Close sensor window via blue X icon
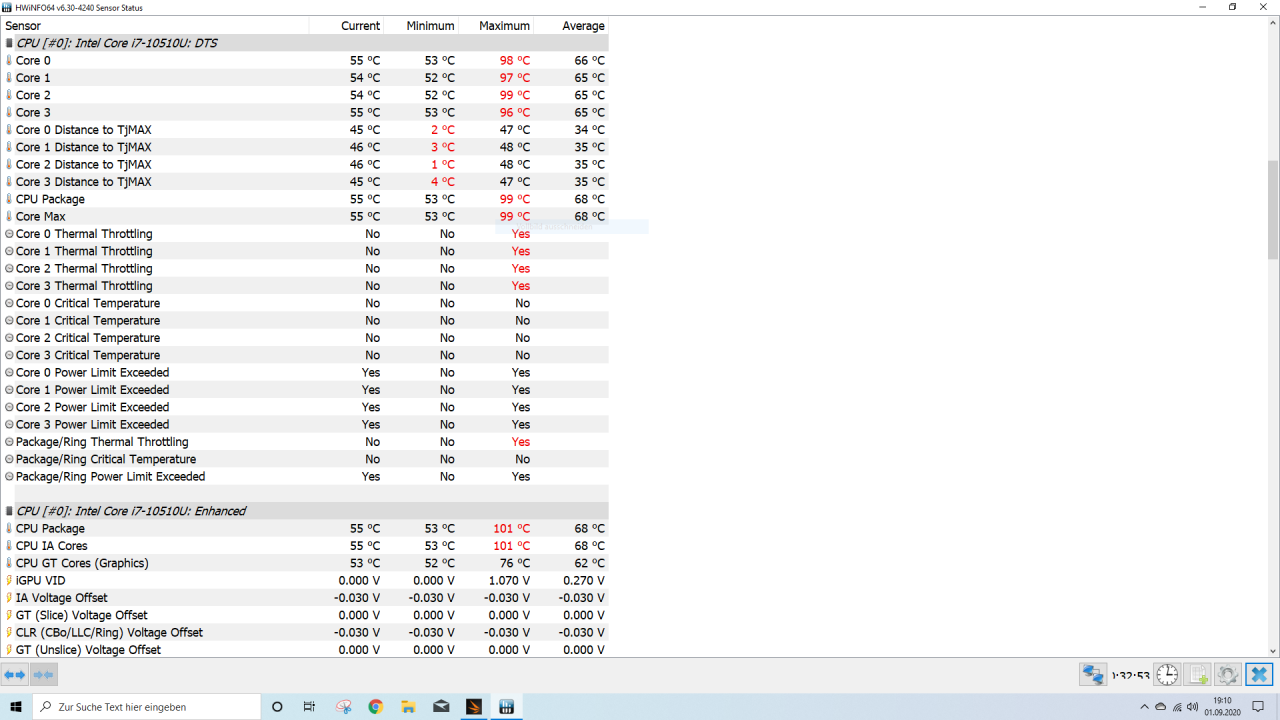The image size is (1280, 720). pos(1259,675)
